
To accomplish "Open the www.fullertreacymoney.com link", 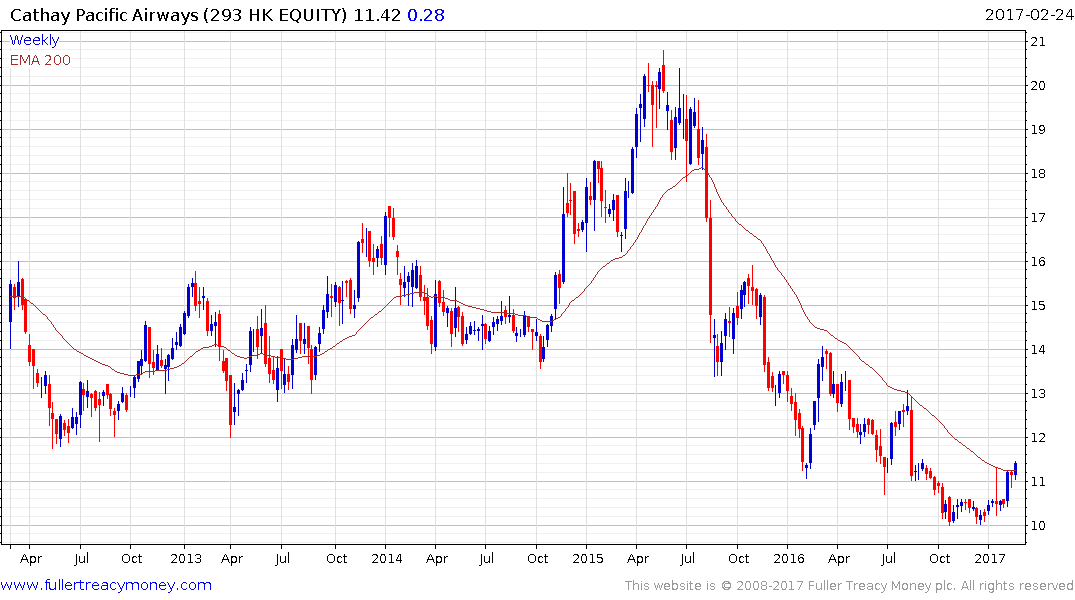I will [x=106, y=585].
